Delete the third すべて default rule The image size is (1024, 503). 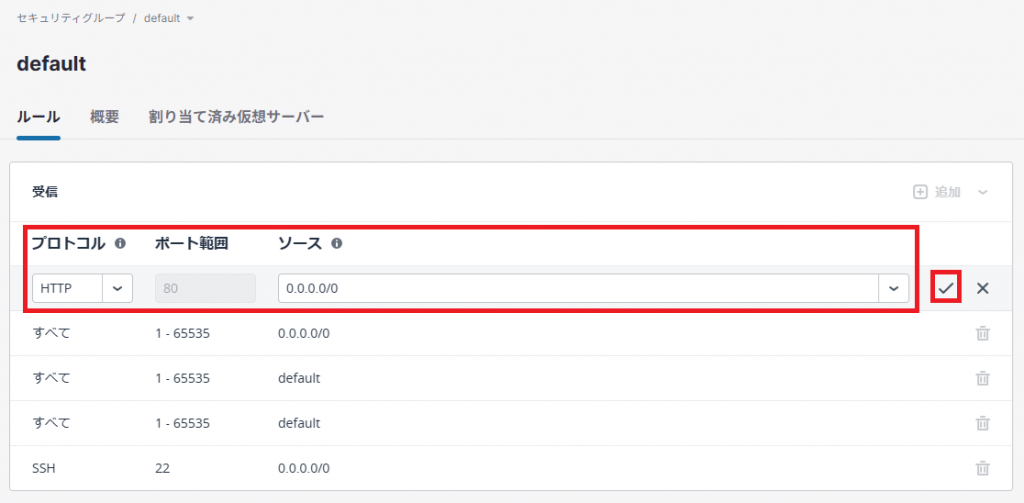982,423
